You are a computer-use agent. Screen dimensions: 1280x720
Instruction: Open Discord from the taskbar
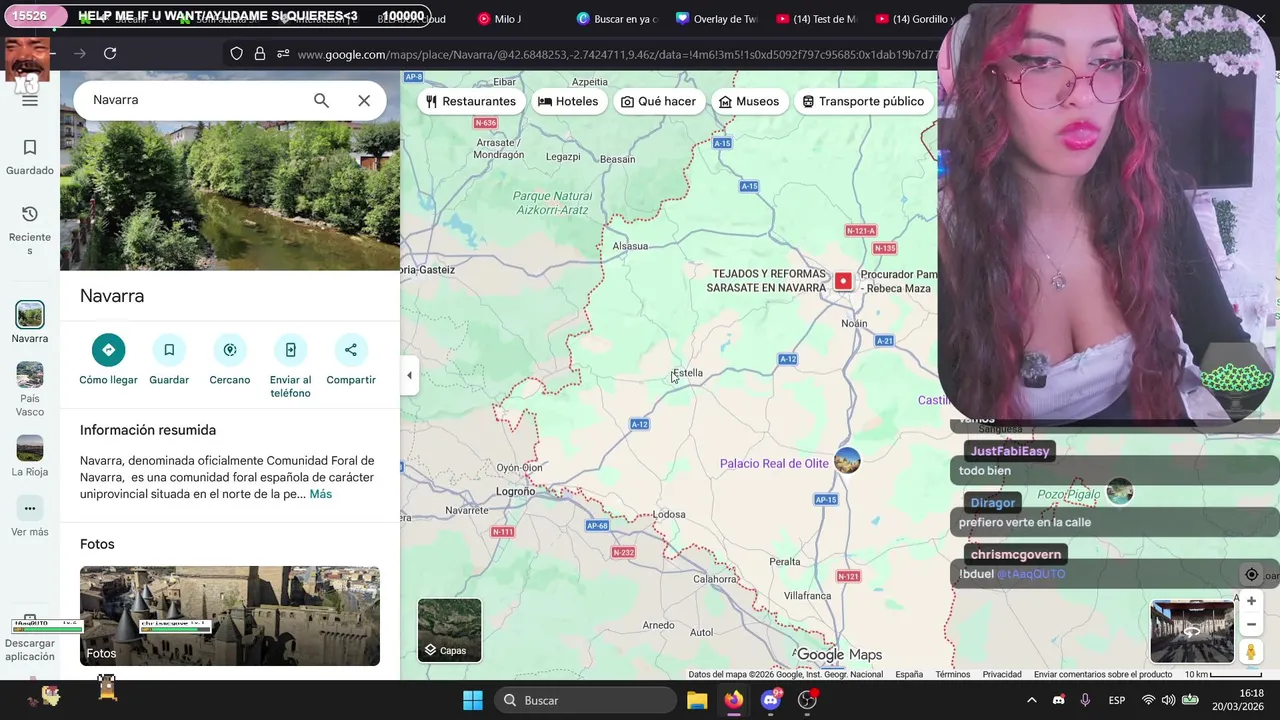tap(770, 700)
